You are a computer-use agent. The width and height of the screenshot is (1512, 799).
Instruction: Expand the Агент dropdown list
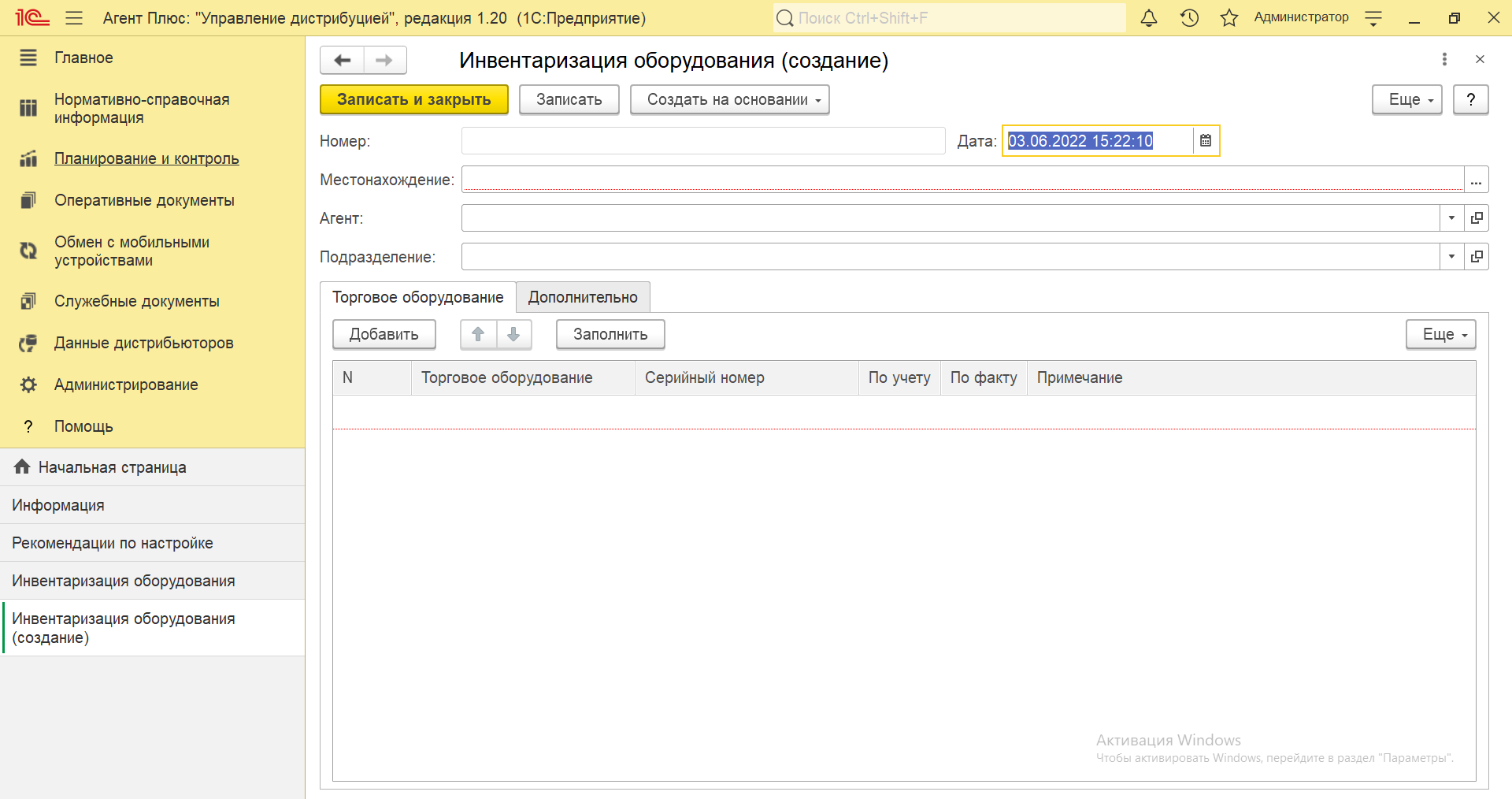[1451, 218]
